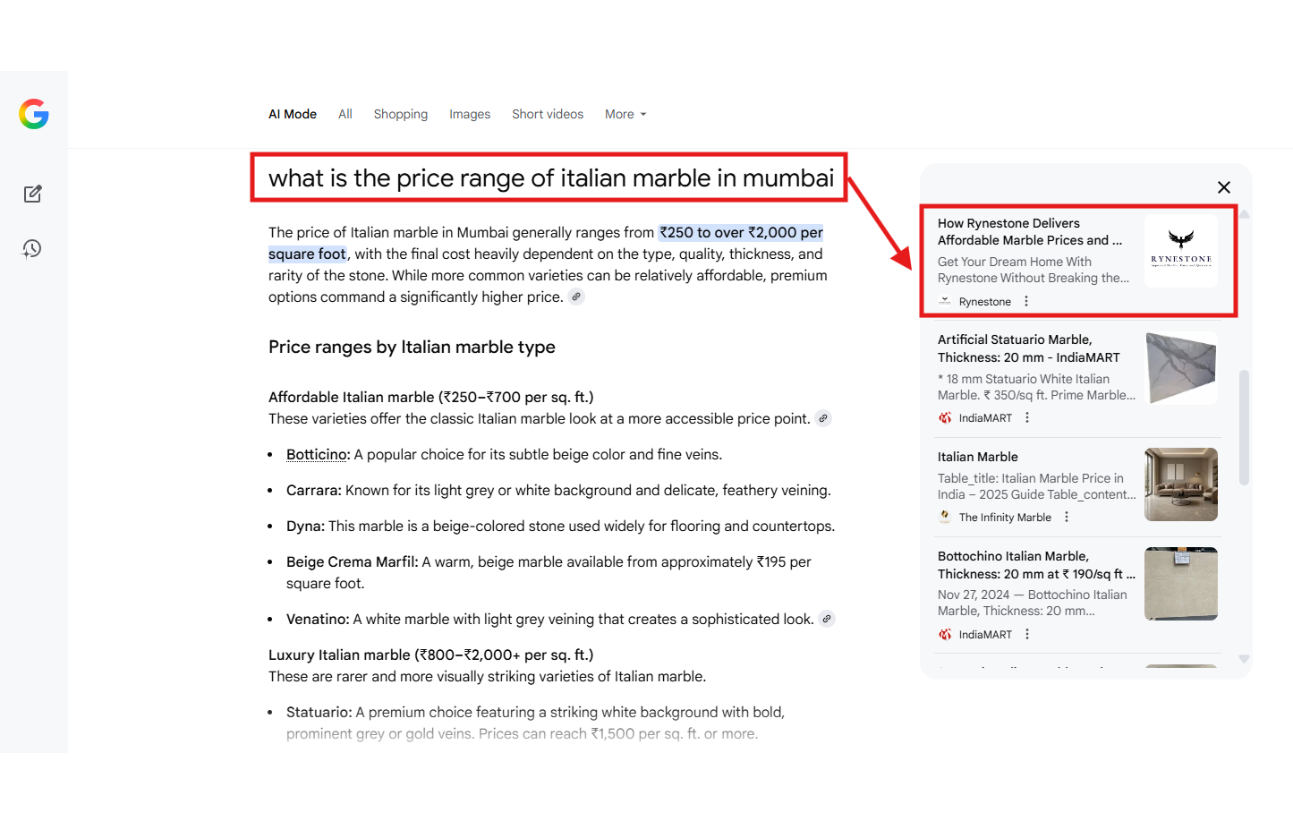
Task: Click link icon after accessible price point
Action: [x=823, y=419]
